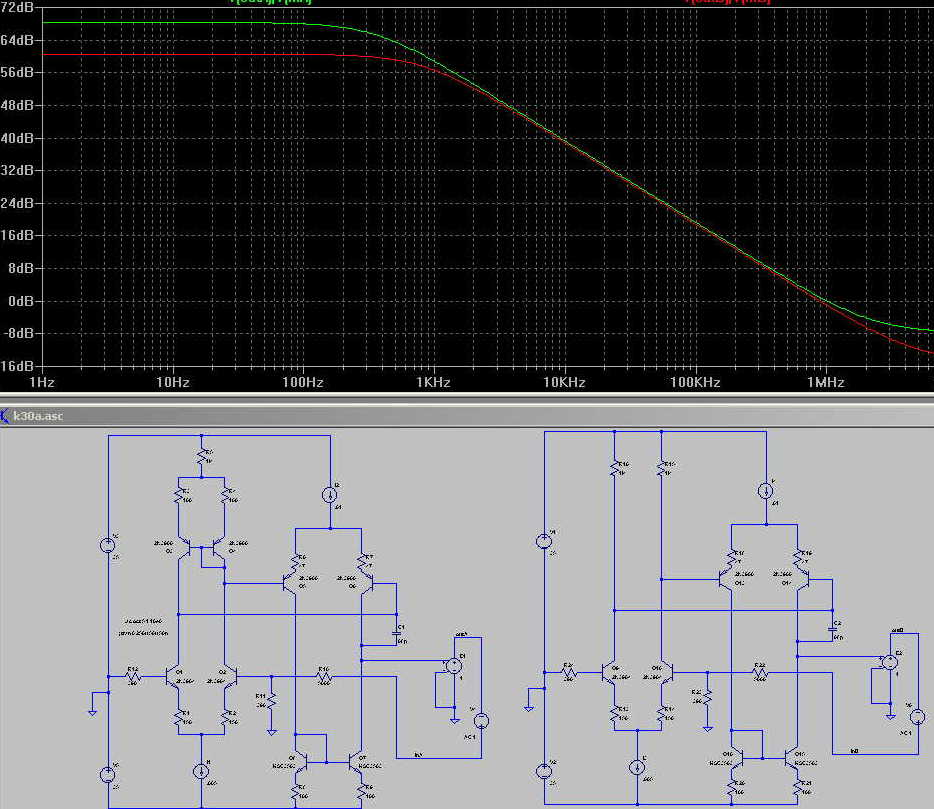Viewport: 934px width, 809px height.
Task: Click the LTspice icon beside k30a.asc title
Action: pyautogui.click(x=5, y=415)
